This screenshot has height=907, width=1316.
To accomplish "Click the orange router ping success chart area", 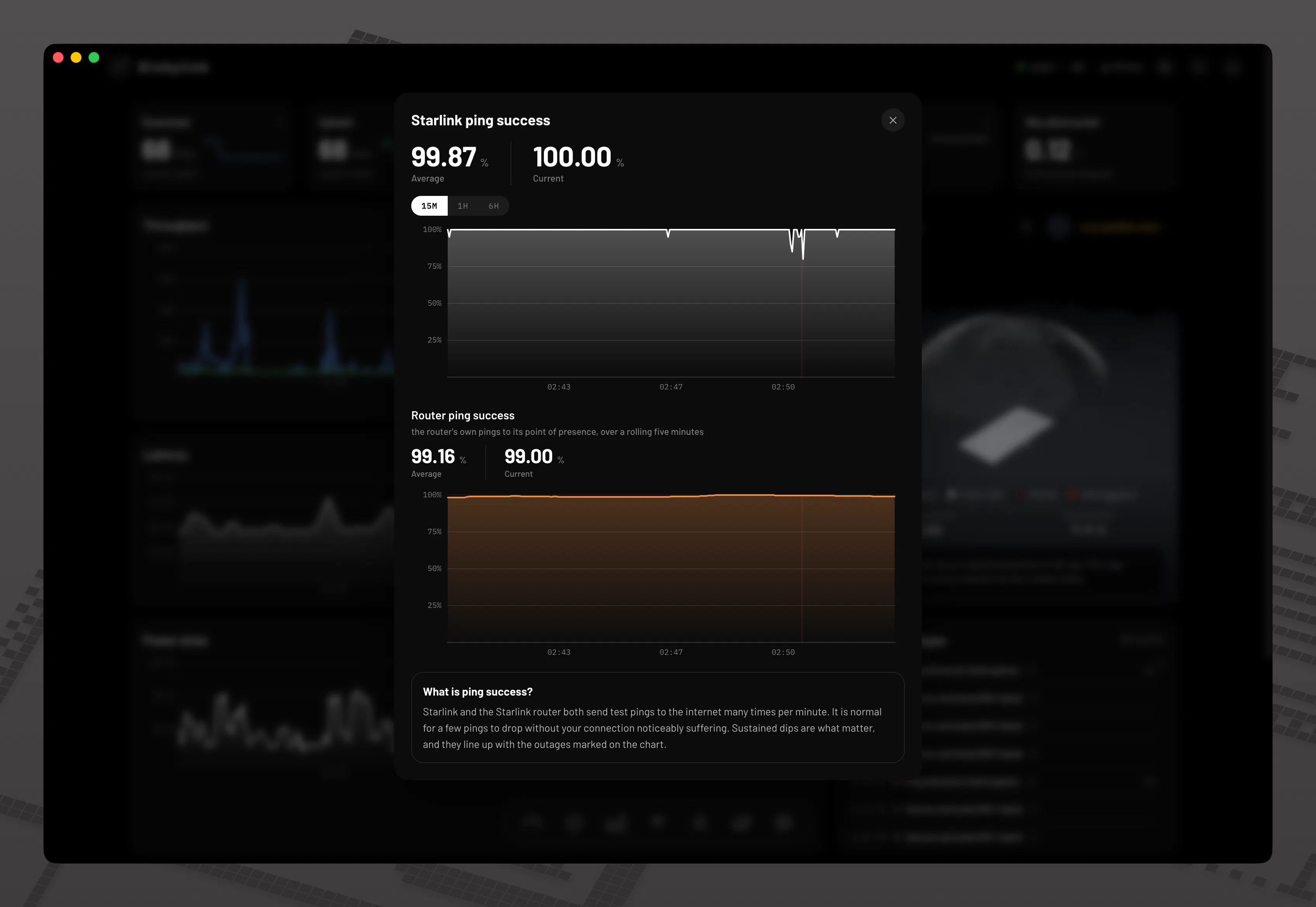I will pyautogui.click(x=671, y=568).
